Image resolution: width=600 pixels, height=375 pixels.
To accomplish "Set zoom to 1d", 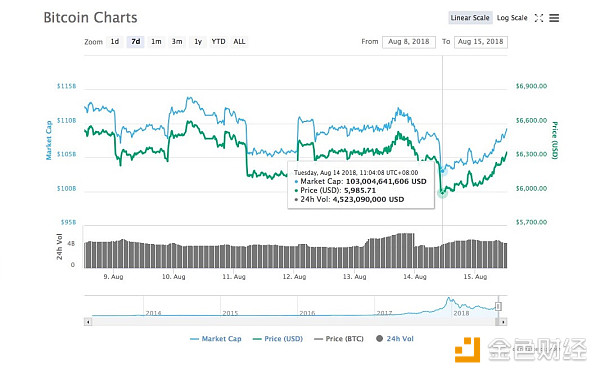I will pyautogui.click(x=115, y=42).
